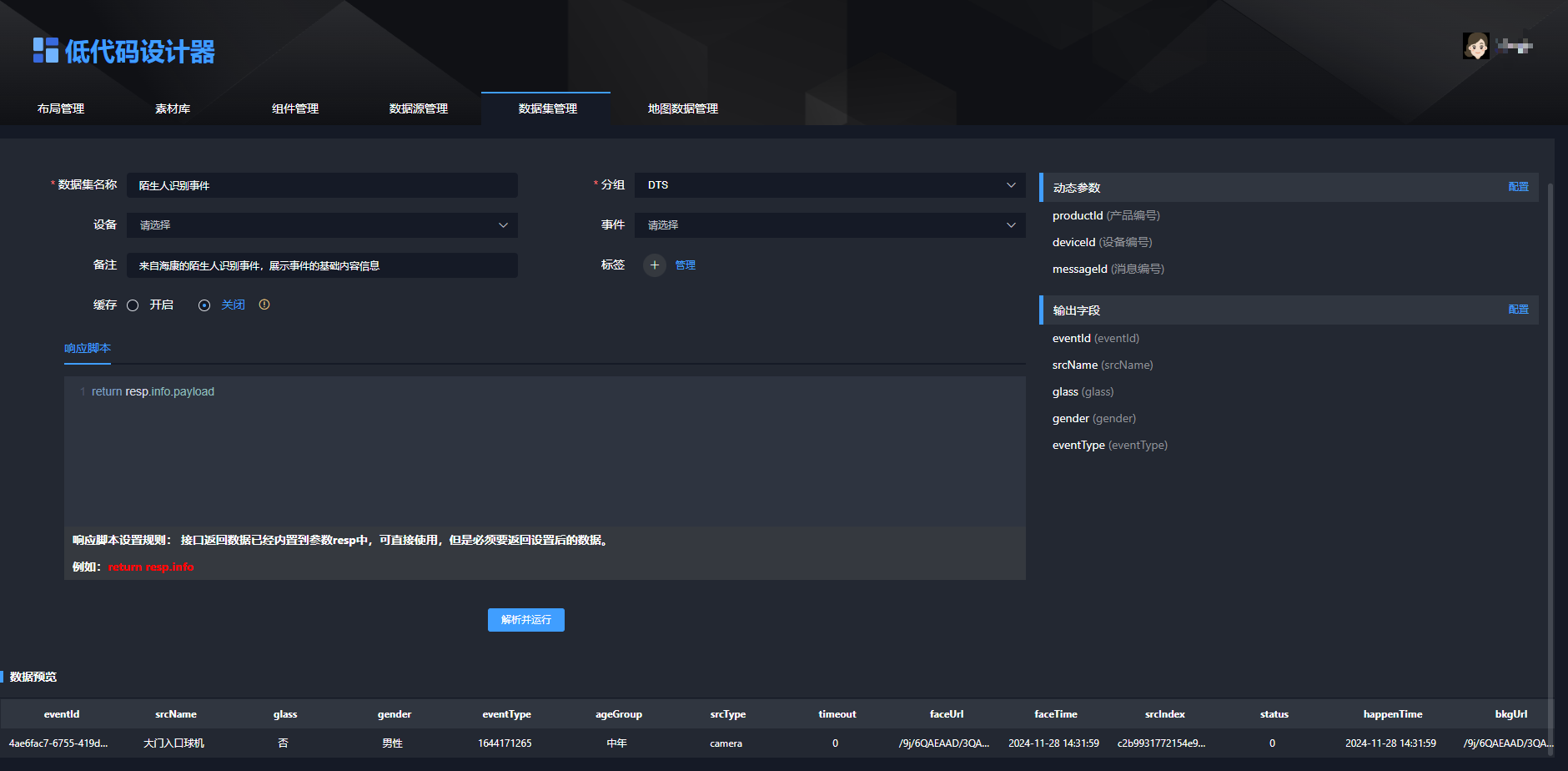Click the vertical page scrollbar
The width and height of the screenshot is (1568, 771).
[x=1550, y=467]
